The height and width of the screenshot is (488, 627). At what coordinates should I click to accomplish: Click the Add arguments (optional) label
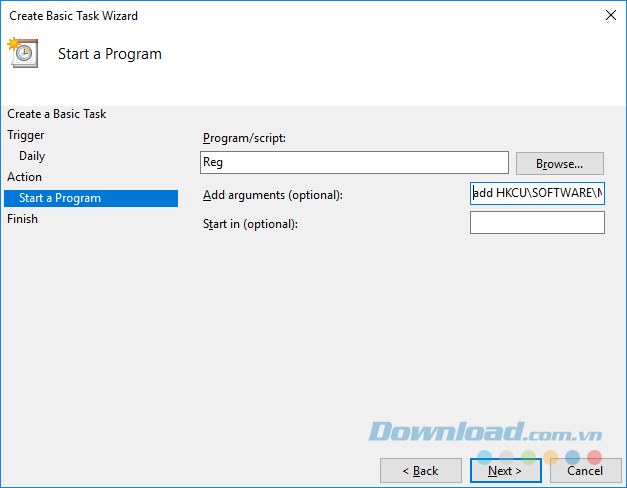(272, 195)
